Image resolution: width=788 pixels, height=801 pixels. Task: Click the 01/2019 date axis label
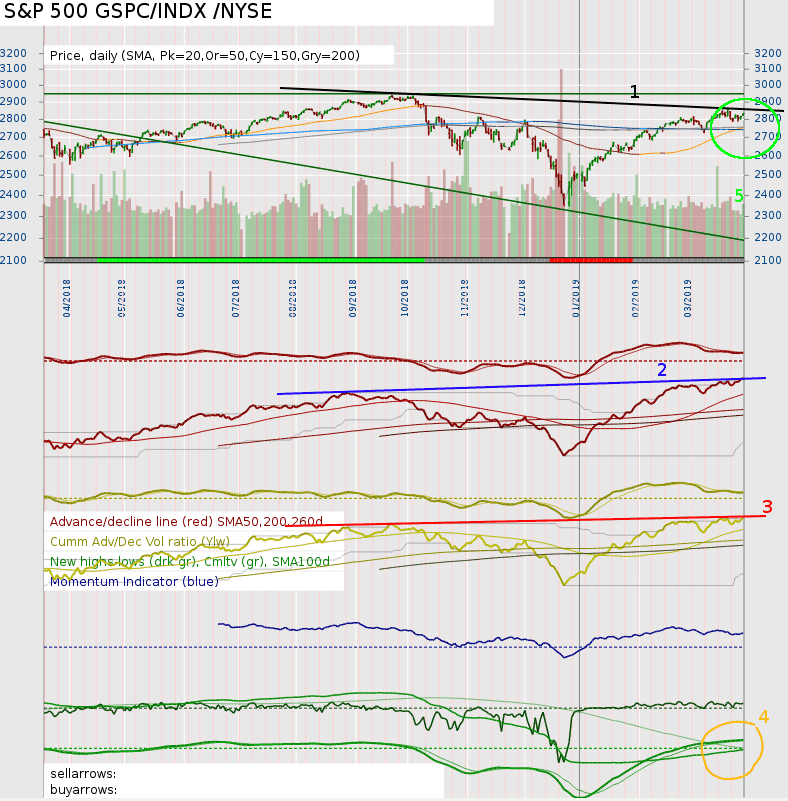tap(576, 298)
